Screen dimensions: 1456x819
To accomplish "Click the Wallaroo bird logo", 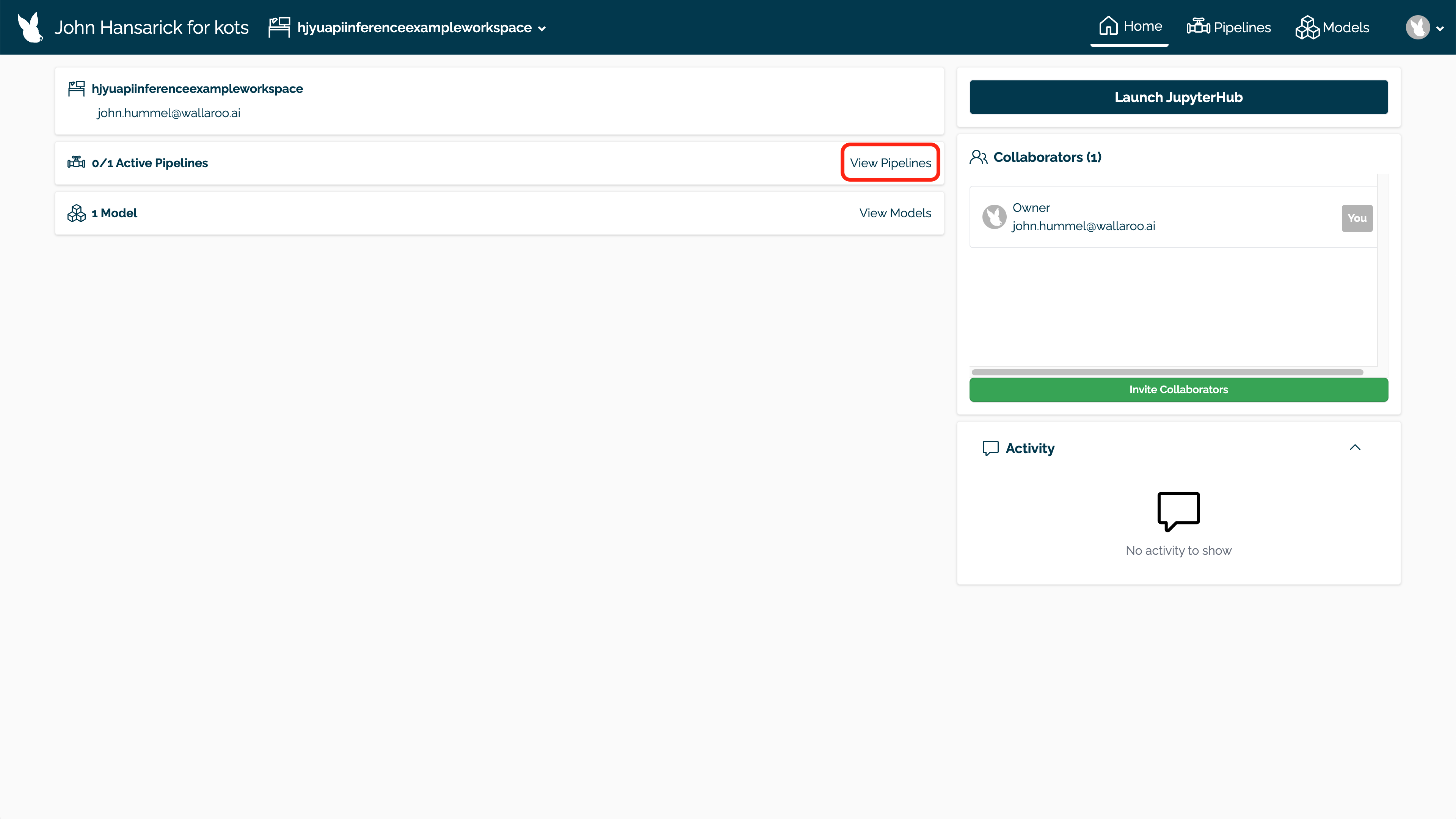I will click(x=30, y=27).
